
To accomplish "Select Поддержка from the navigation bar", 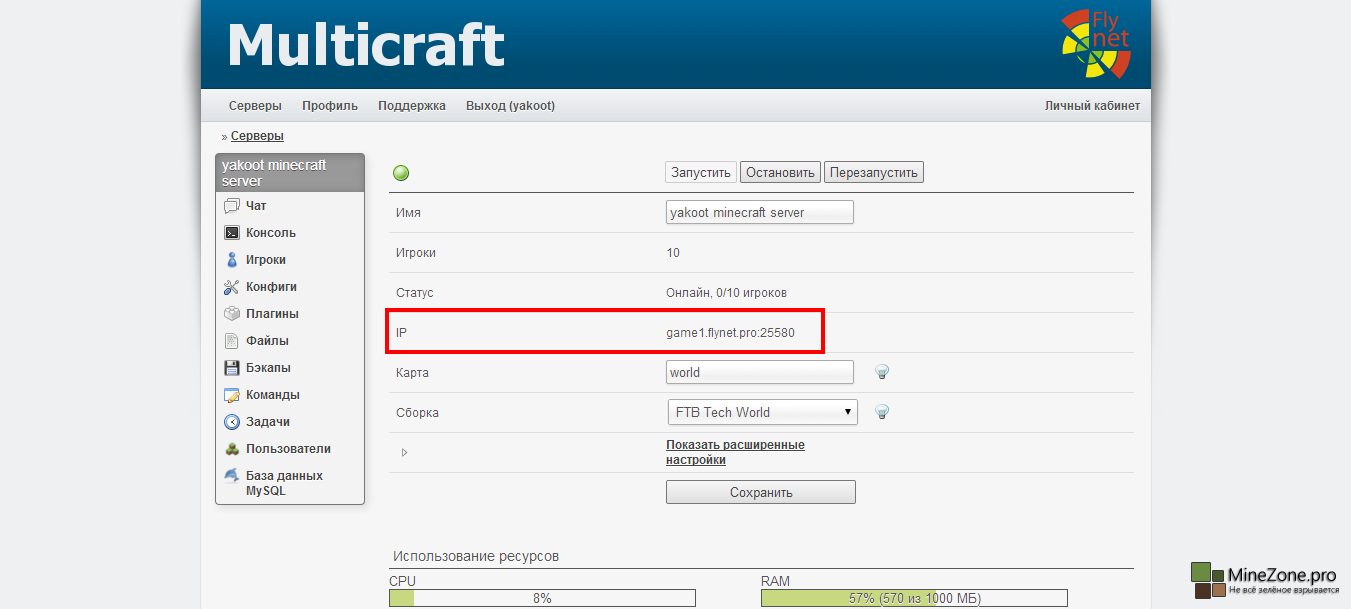I will click(412, 106).
